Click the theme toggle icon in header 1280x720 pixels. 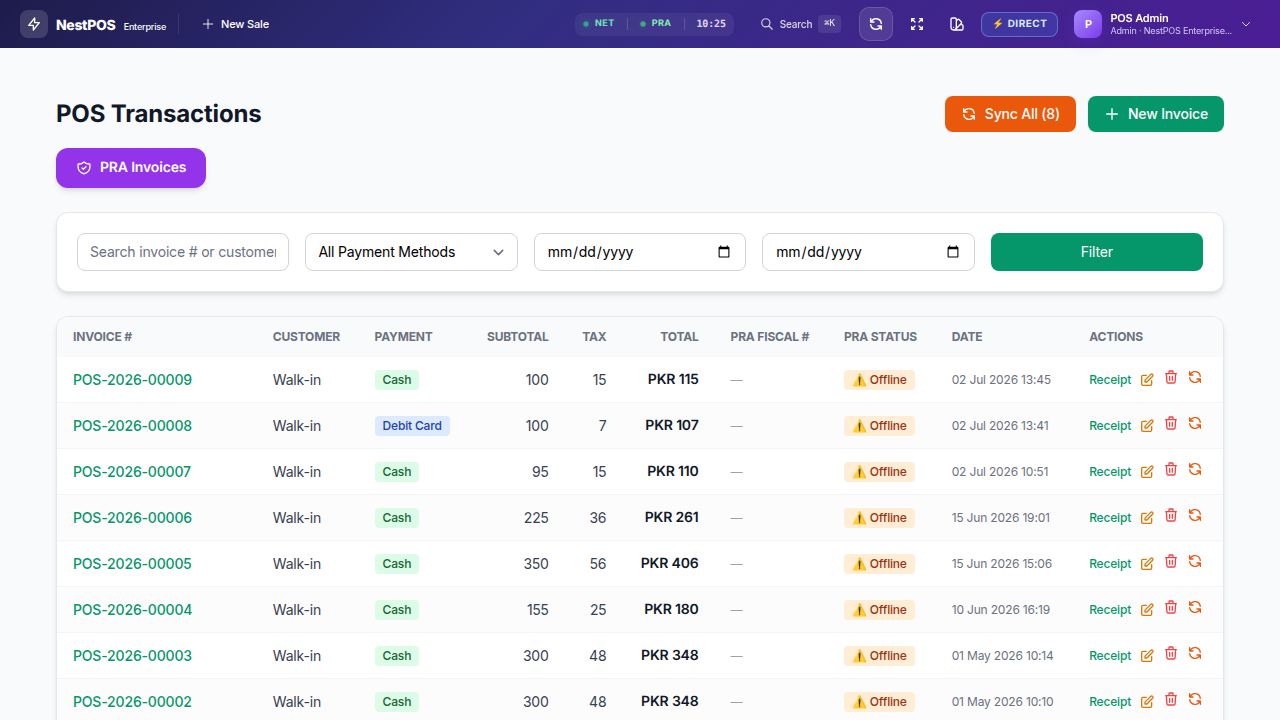click(957, 24)
